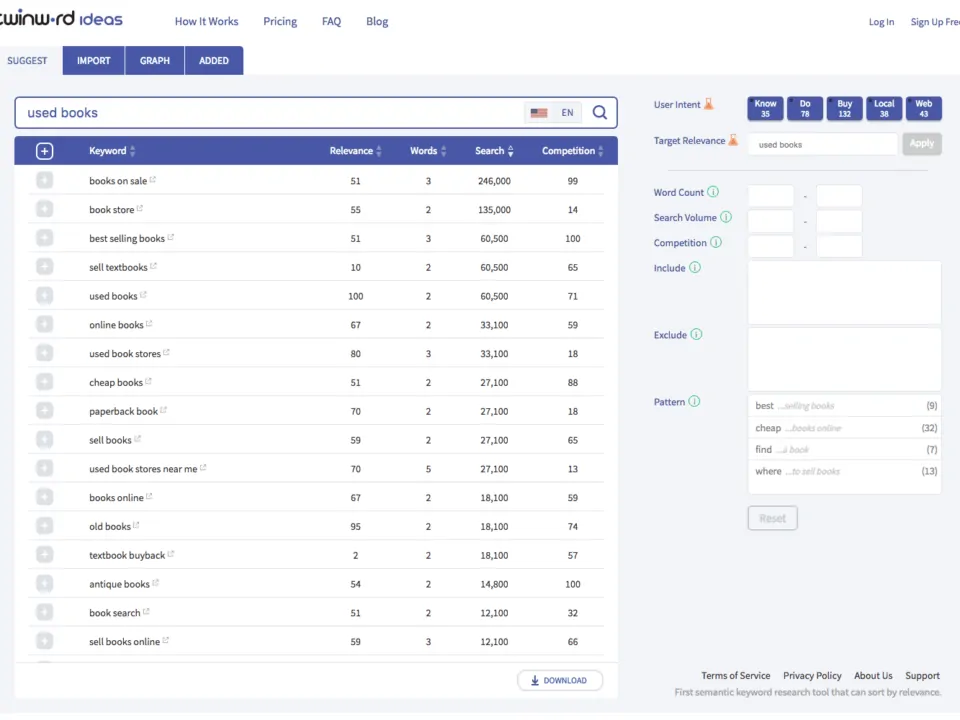Toggle the Web intent filter
960x720 pixels.
coord(924,108)
